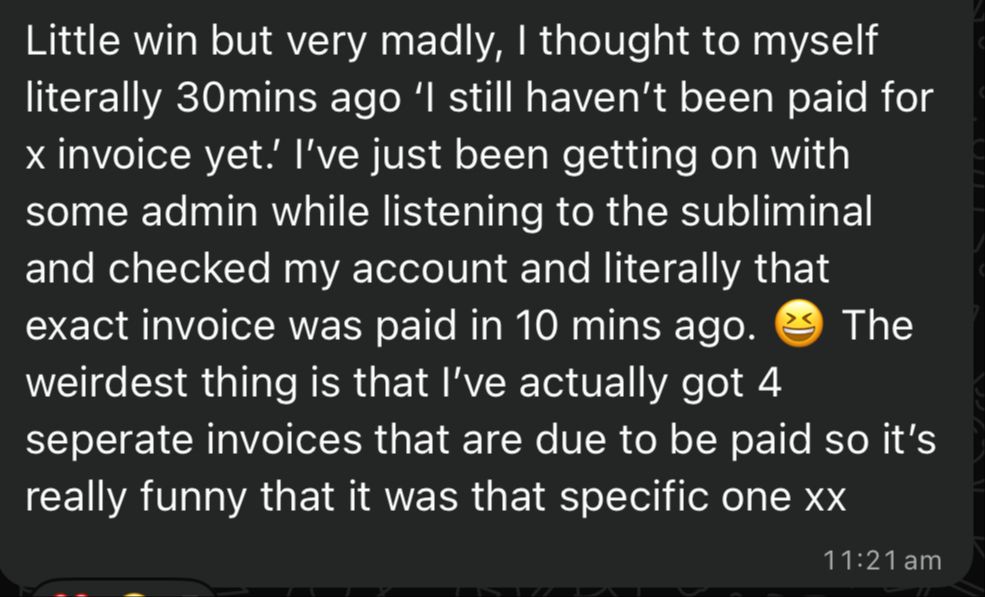Click the word 'weirdest' in the message

[106, 383]
